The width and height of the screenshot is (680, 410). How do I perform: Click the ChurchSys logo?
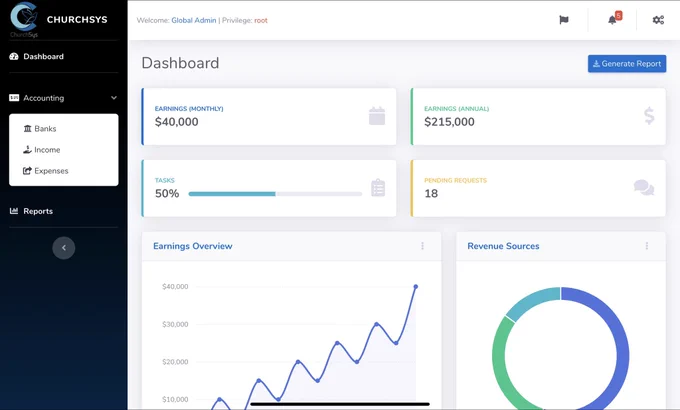tap(24, 20)
